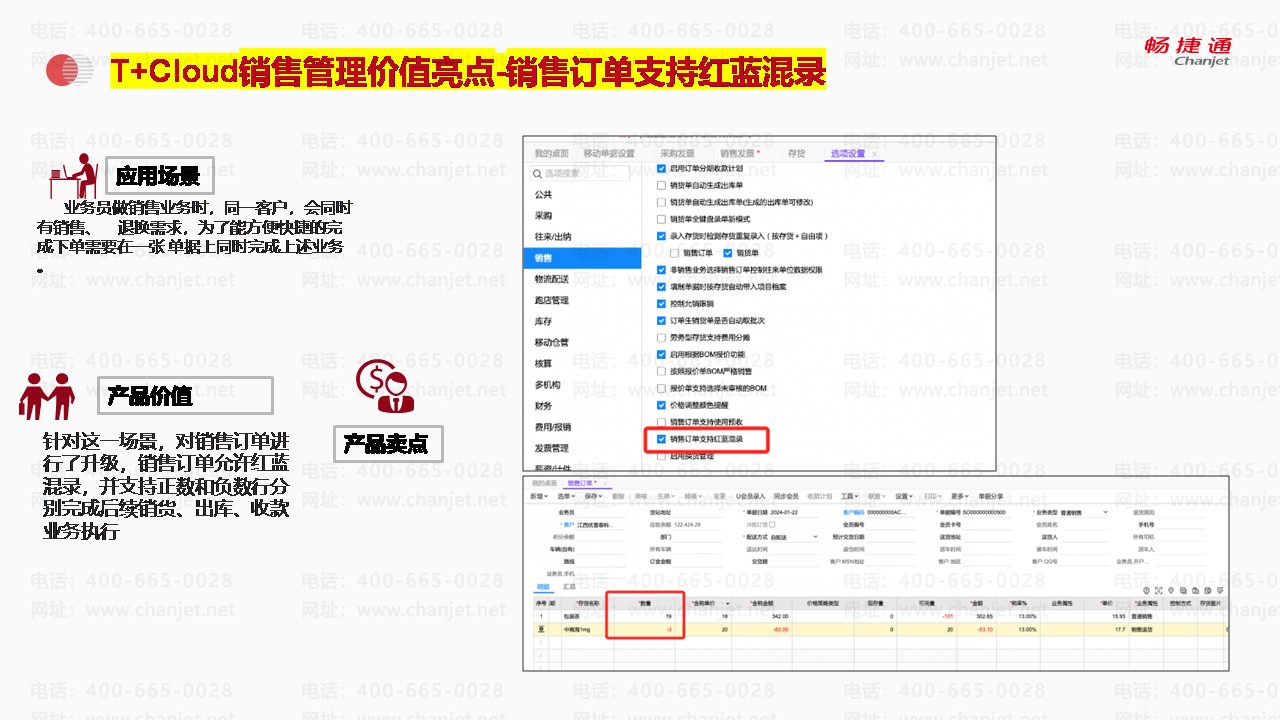The height and width of the screenshot is (720, 1280).
Task: Open the 设置 dropdown in order toolbar
Action: (904, 496)
